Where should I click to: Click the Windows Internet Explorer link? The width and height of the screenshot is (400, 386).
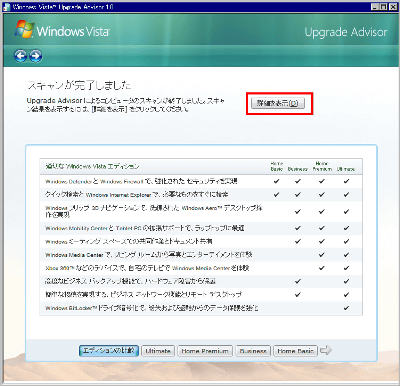pos(118,195)
